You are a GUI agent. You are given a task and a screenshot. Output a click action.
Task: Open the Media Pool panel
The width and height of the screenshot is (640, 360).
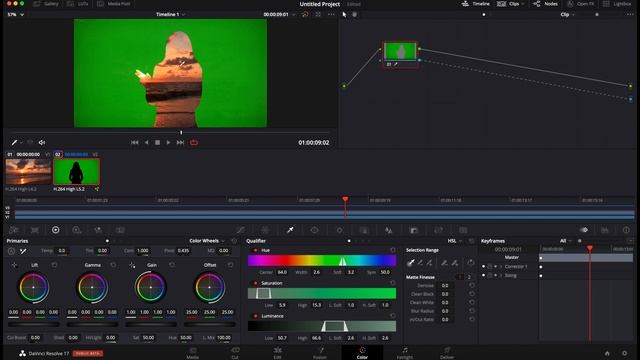(114, 4)
